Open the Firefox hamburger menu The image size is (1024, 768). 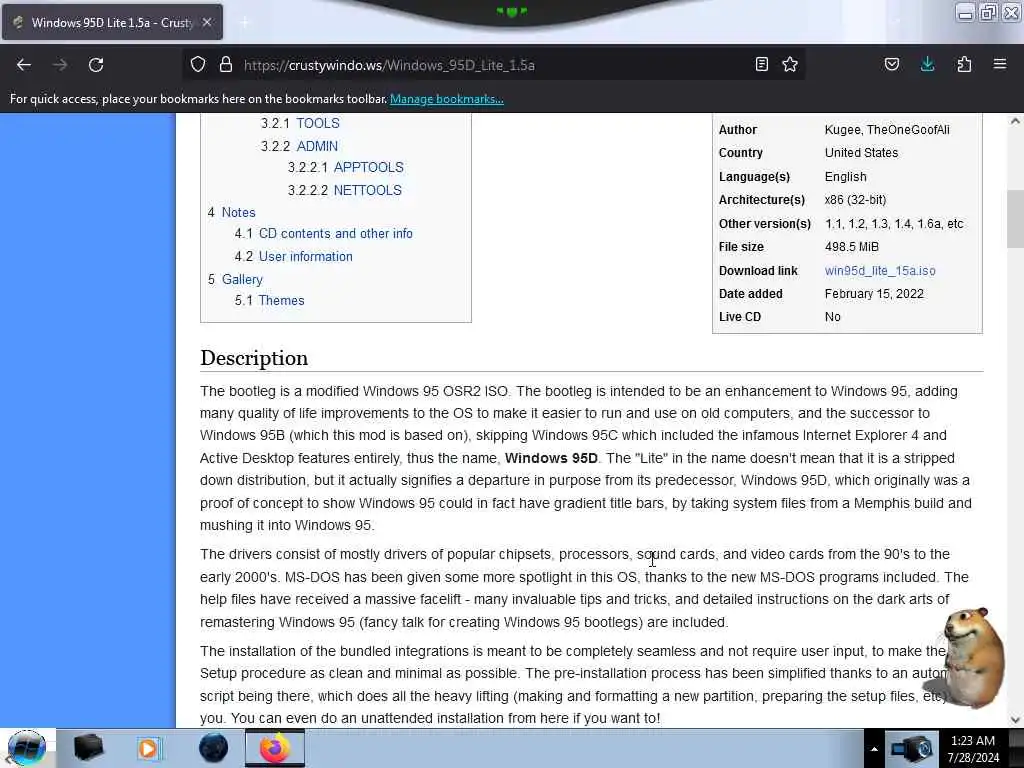pos(1000,64)
